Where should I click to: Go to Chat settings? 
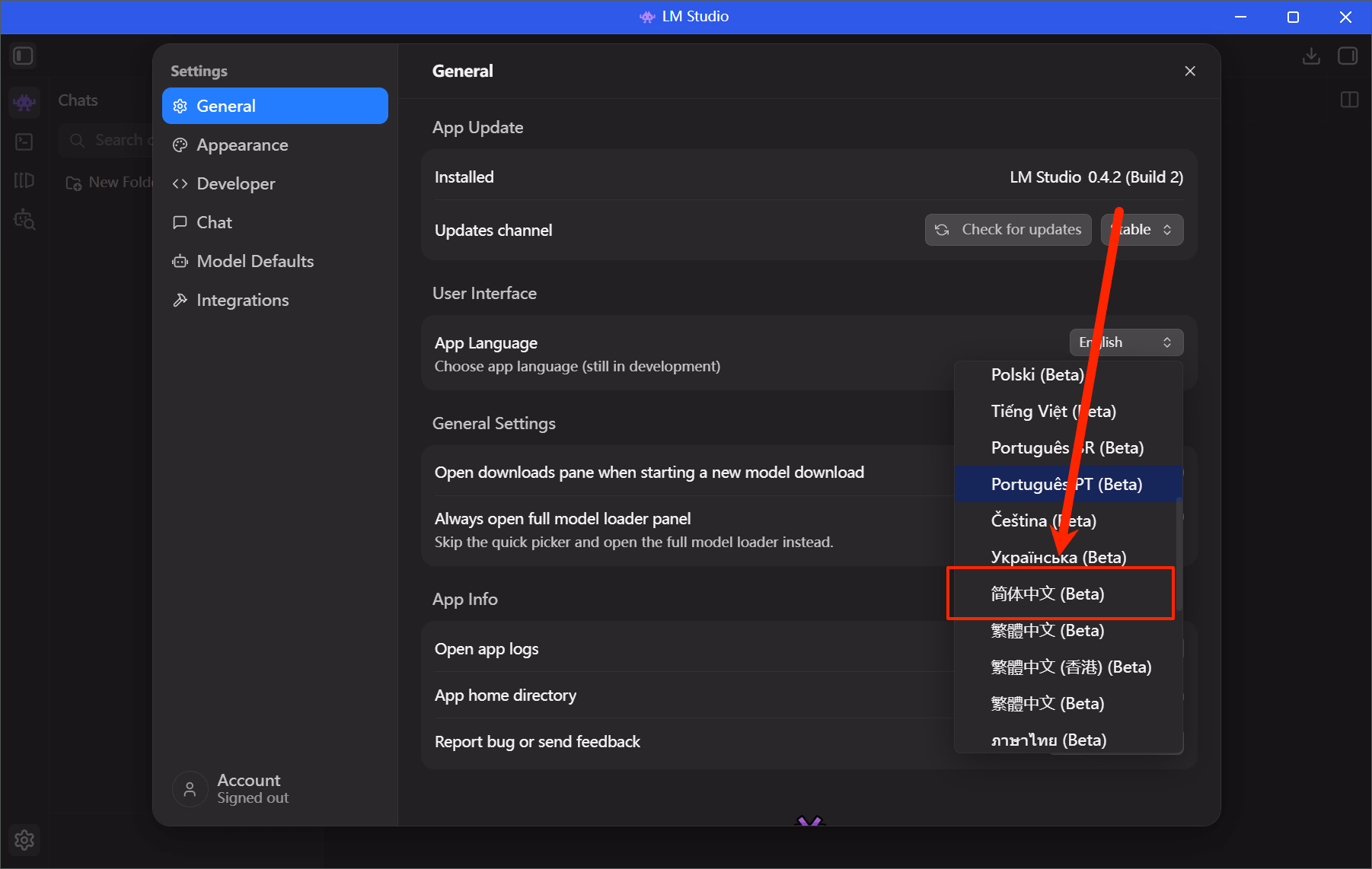275,222
